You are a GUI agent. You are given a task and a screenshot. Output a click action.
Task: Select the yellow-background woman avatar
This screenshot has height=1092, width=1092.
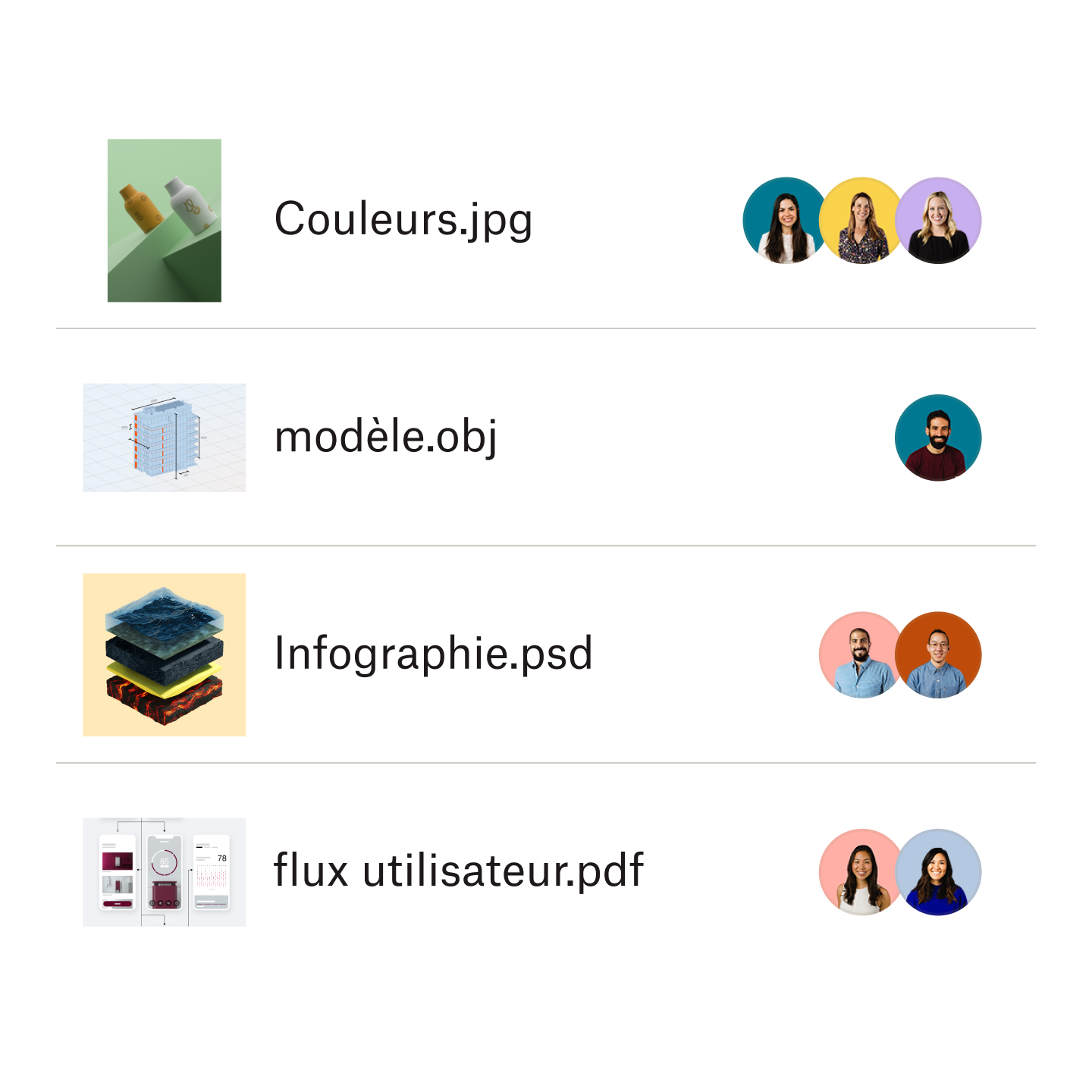pos(861,221)
